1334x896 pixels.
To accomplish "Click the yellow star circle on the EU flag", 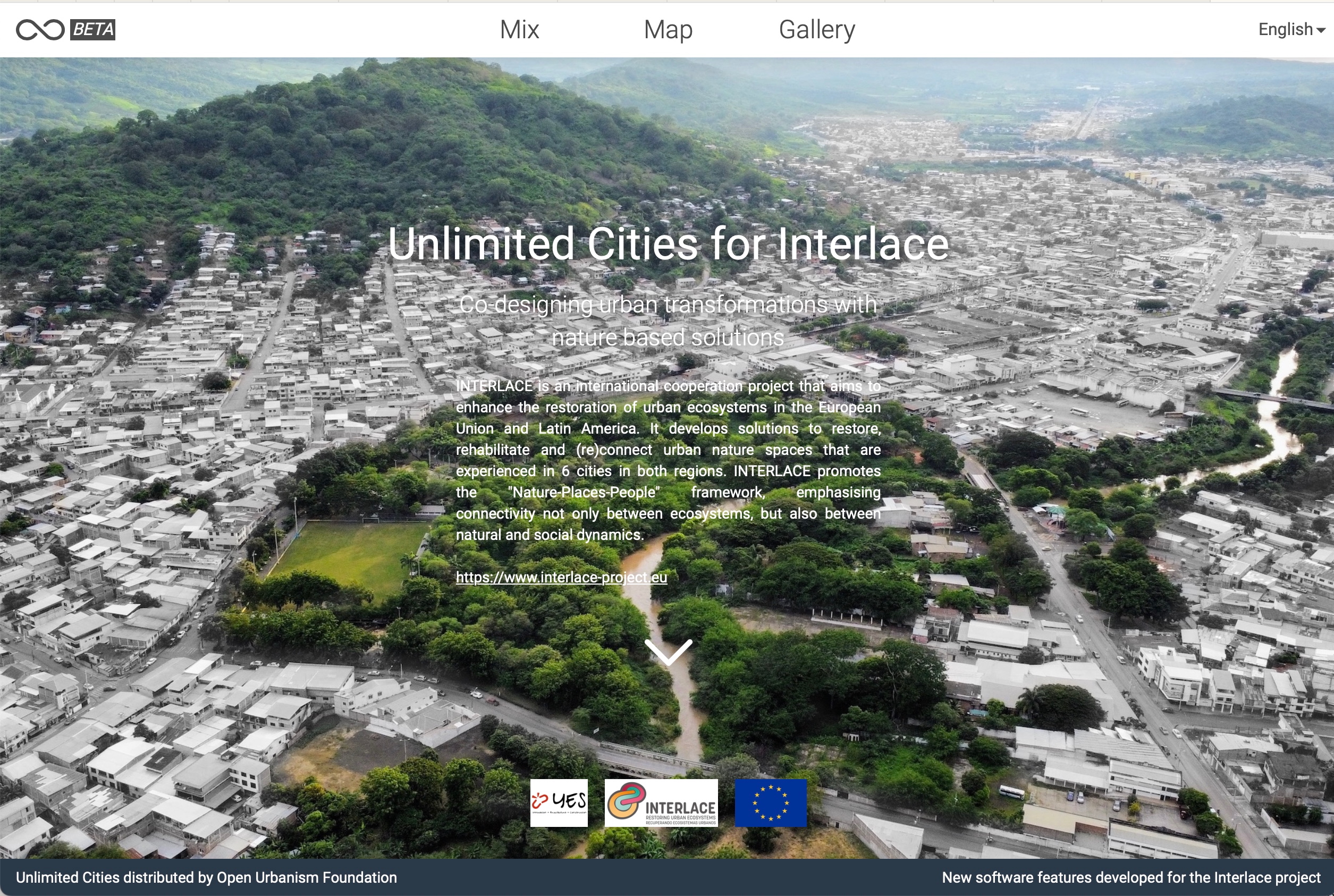I will (770, 803).
